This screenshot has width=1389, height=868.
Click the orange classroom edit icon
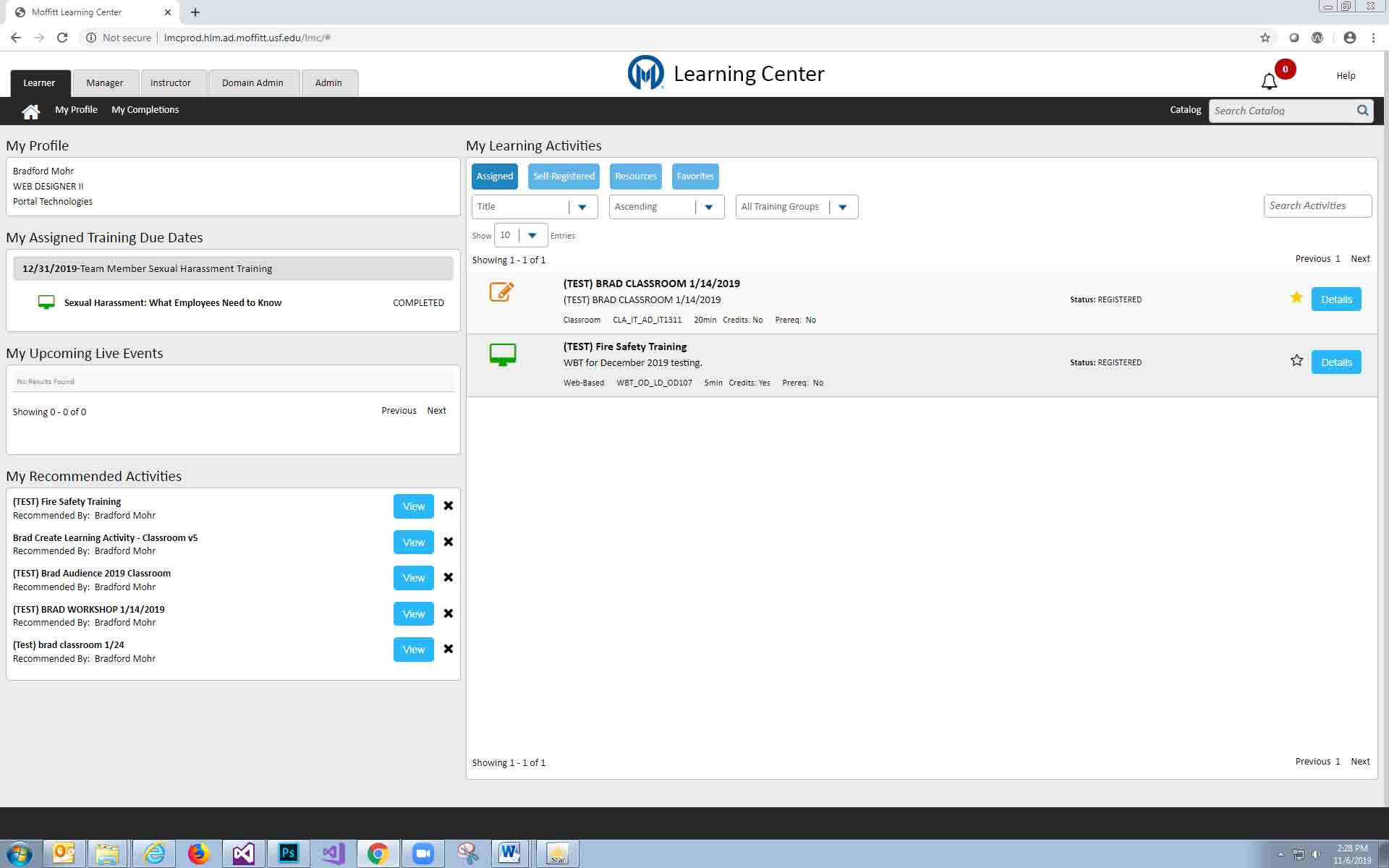tap(501, 292)
